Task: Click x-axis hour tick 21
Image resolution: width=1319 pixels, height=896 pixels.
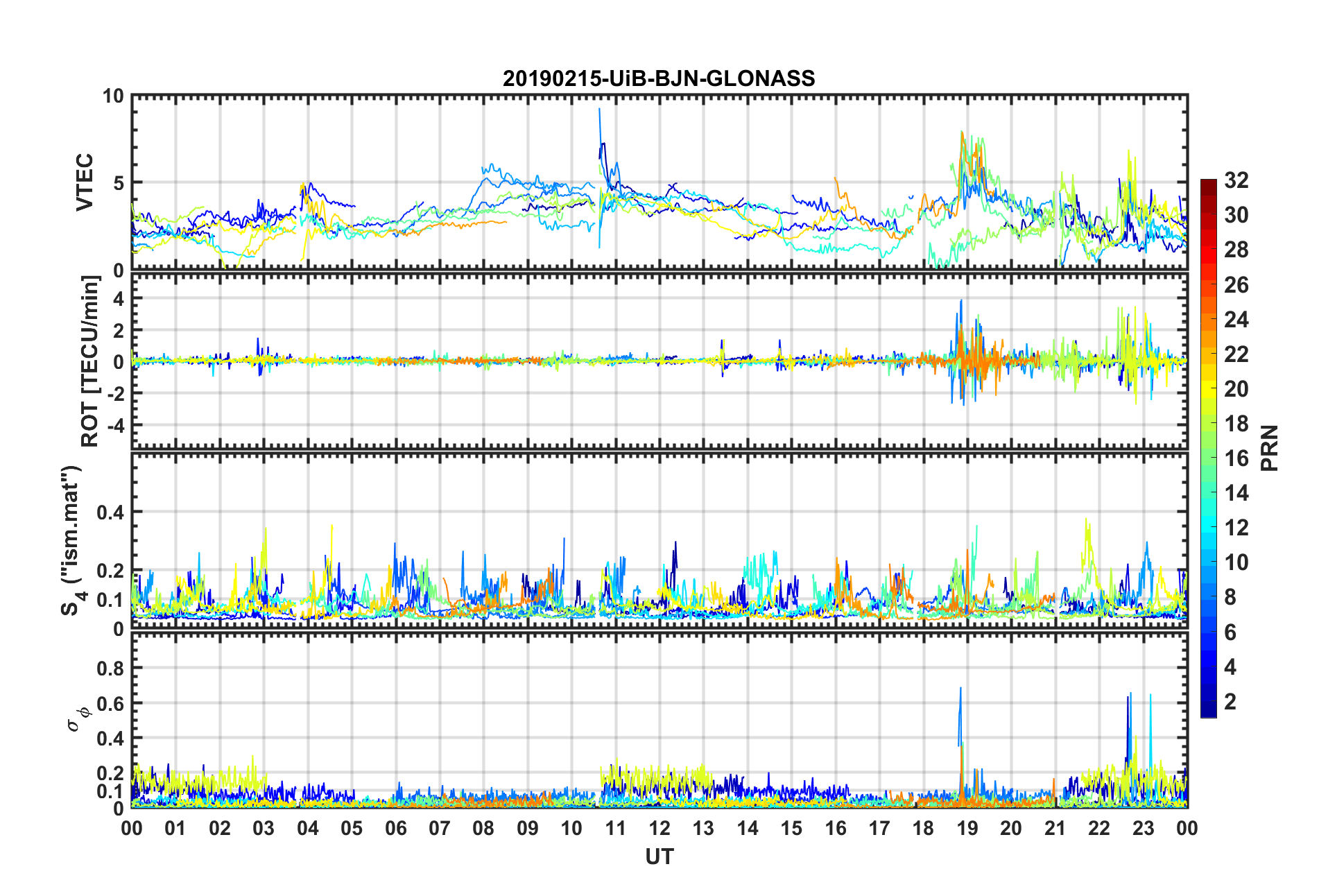Action: click(1055, 829)
